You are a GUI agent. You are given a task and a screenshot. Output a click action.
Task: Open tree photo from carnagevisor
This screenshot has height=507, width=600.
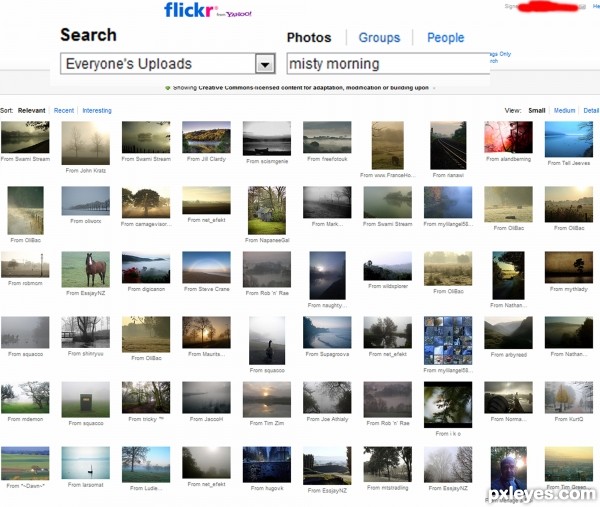click(146, 202)
